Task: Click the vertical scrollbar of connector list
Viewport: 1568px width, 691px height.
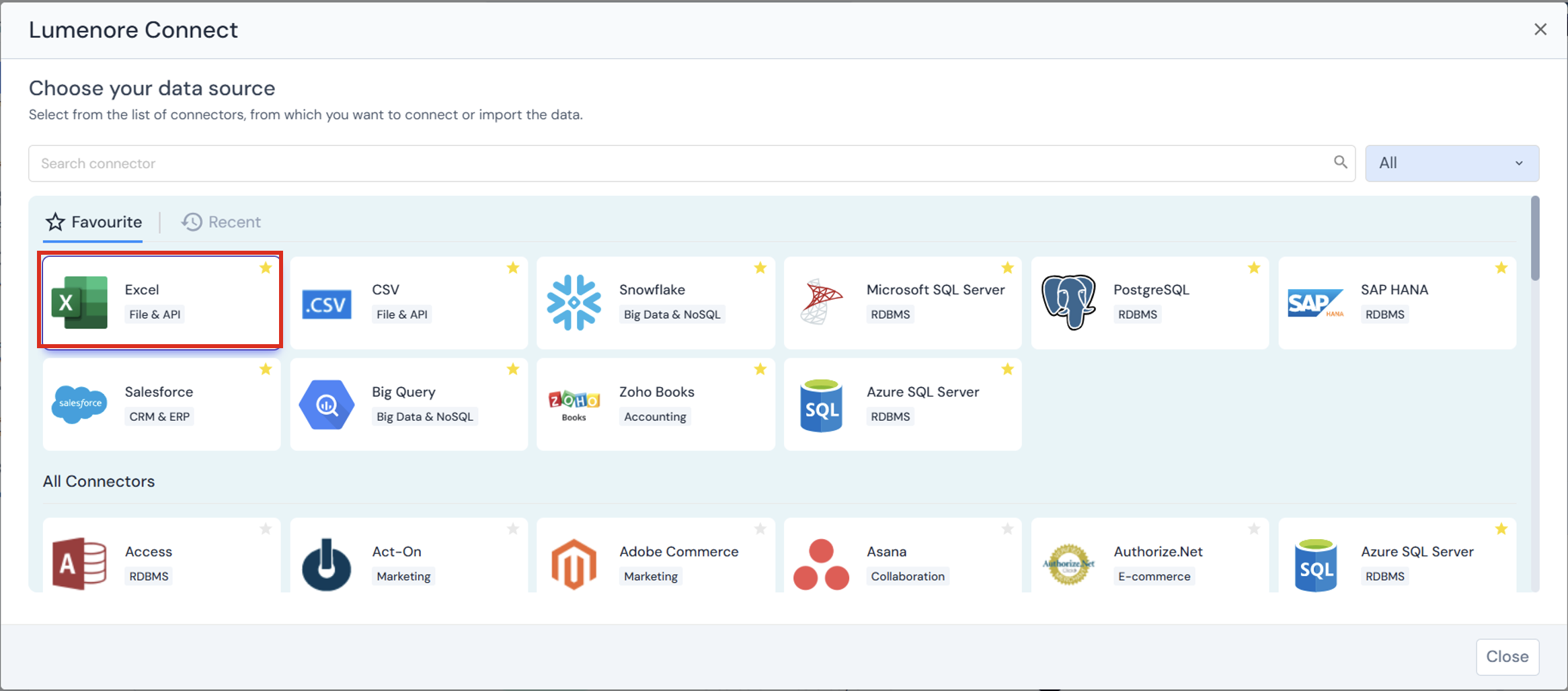Action: [x=1534, y=239]
